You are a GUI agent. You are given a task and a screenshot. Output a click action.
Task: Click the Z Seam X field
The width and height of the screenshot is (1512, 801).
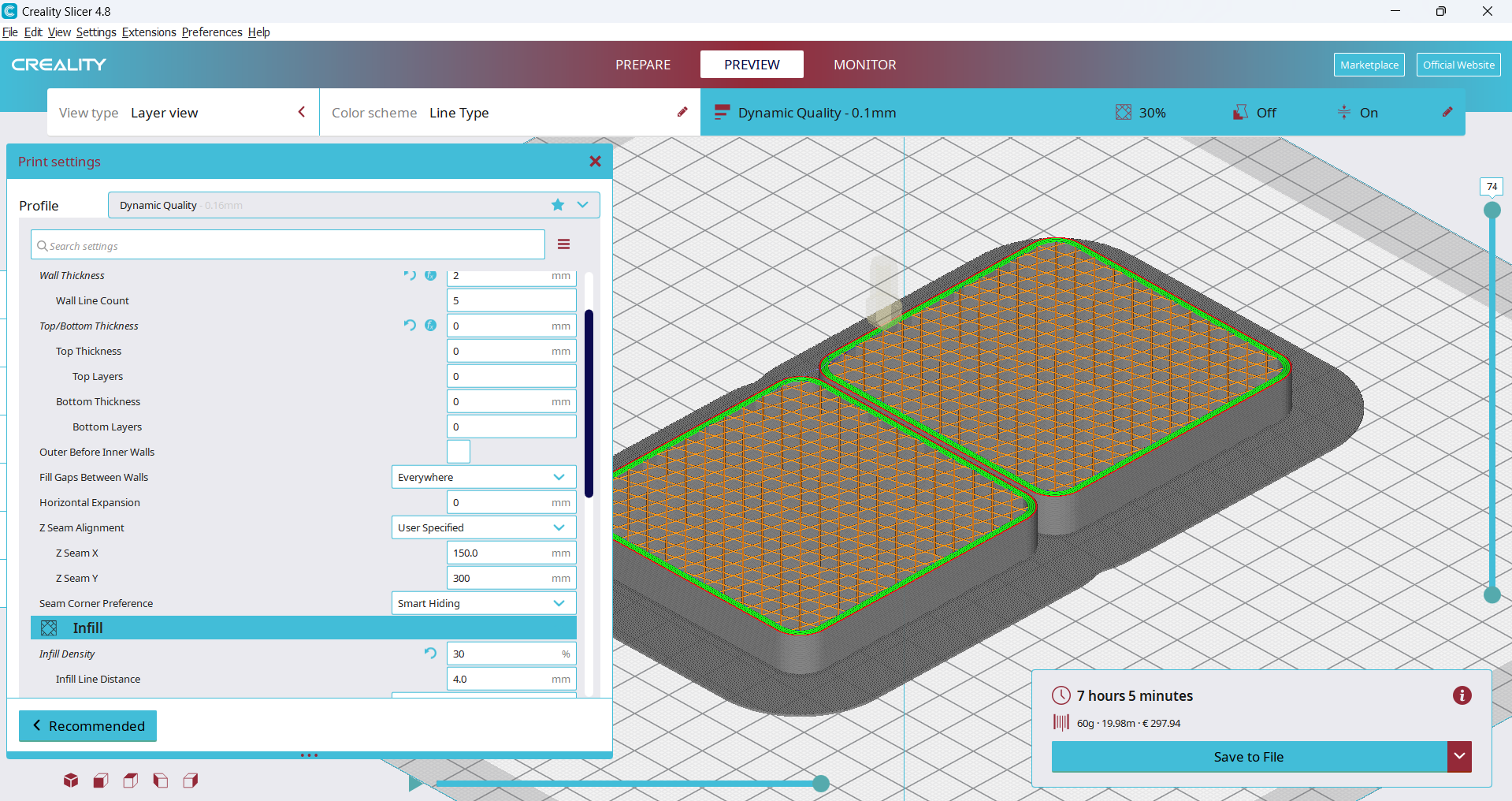point(511,553)
